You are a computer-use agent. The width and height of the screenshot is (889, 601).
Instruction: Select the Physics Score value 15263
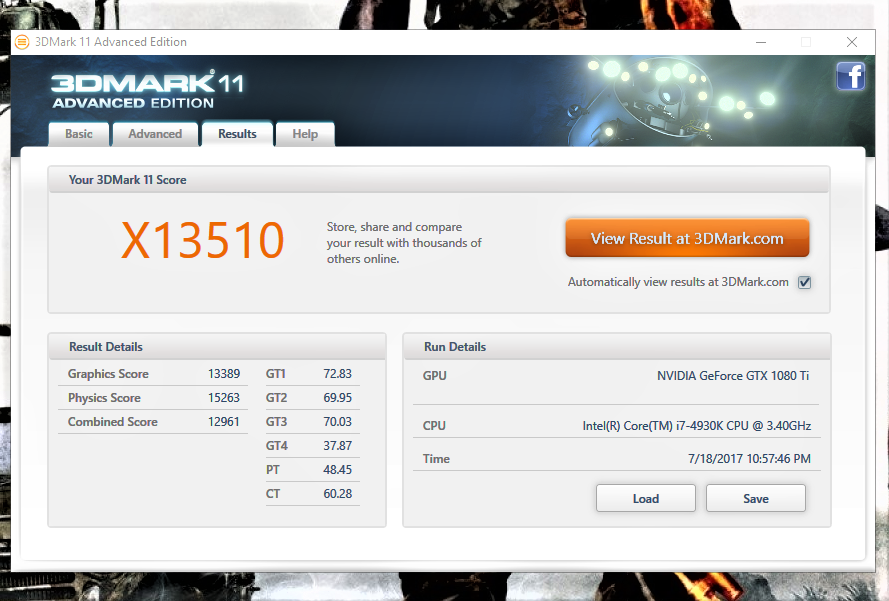(224, 398)
